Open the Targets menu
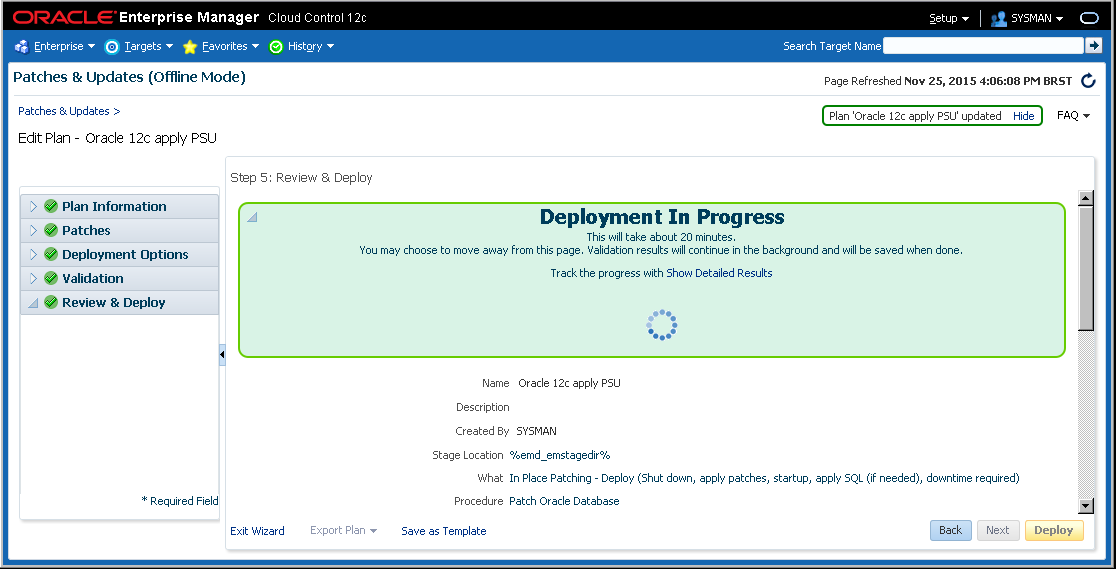 point(149,46)
